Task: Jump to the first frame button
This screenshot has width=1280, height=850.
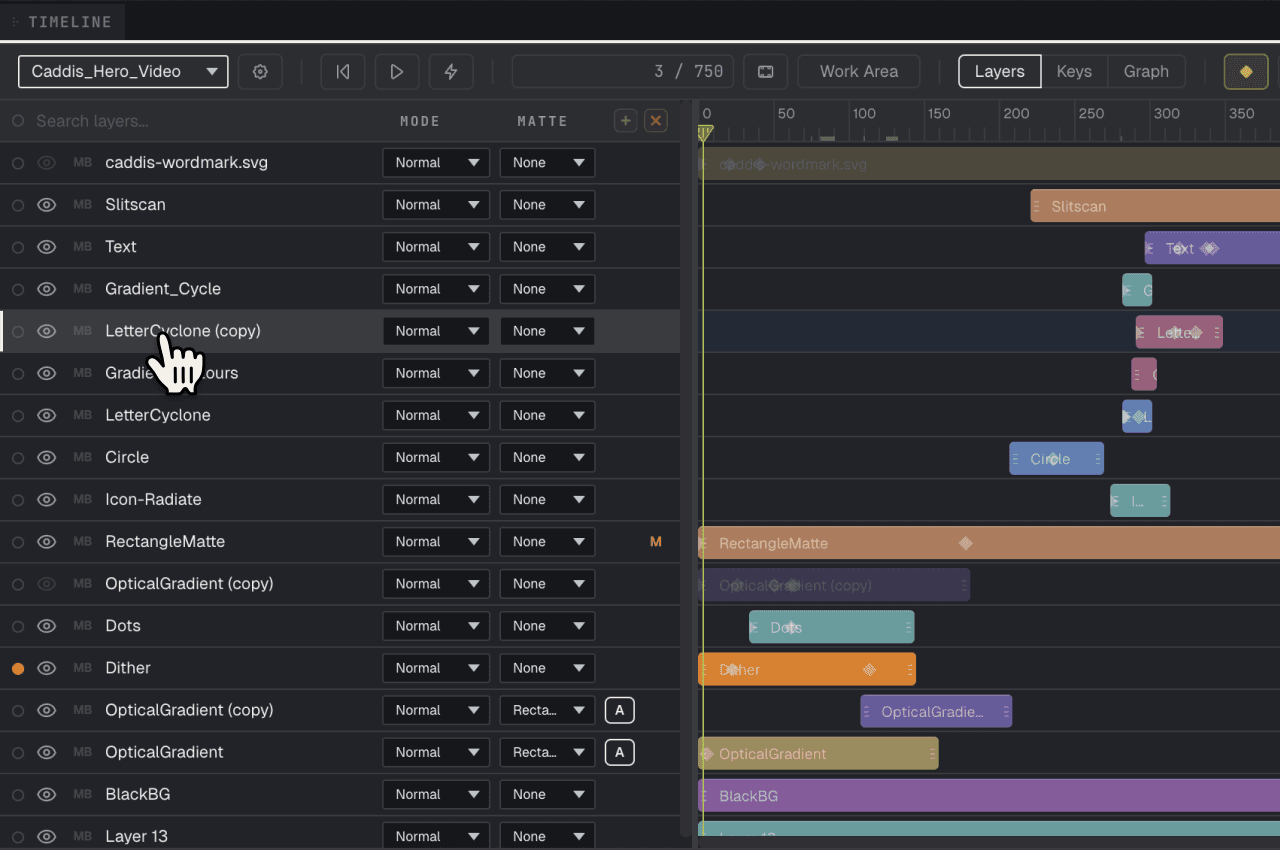Action: coord(343,72)
